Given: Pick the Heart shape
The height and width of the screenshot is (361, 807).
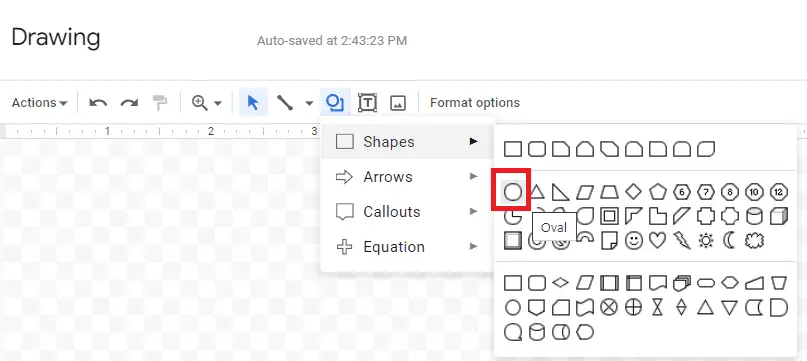Looking at the screenshot, I should (x=657, y=240).
